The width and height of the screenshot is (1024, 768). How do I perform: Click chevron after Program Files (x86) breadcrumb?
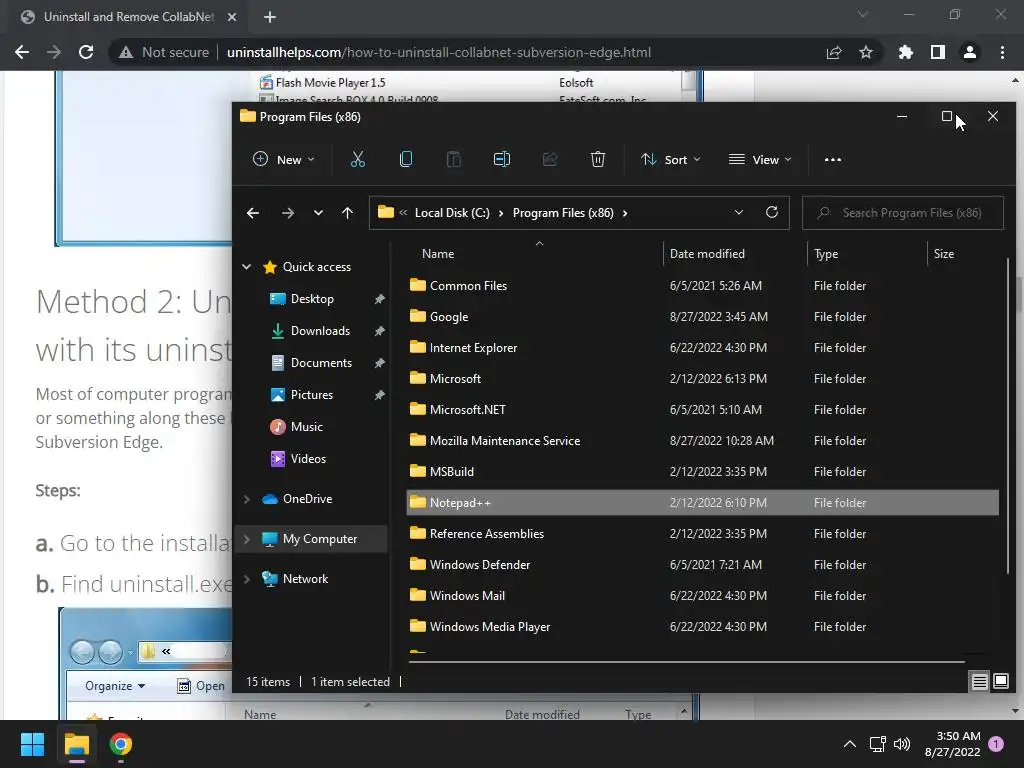click(x=625, y=213)
